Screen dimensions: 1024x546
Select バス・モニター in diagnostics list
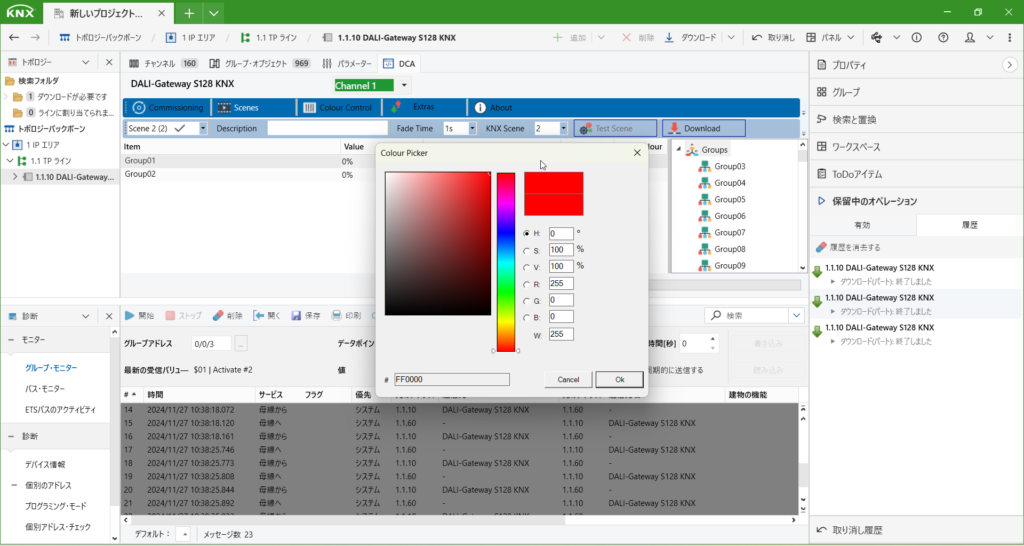coord(45,389)
